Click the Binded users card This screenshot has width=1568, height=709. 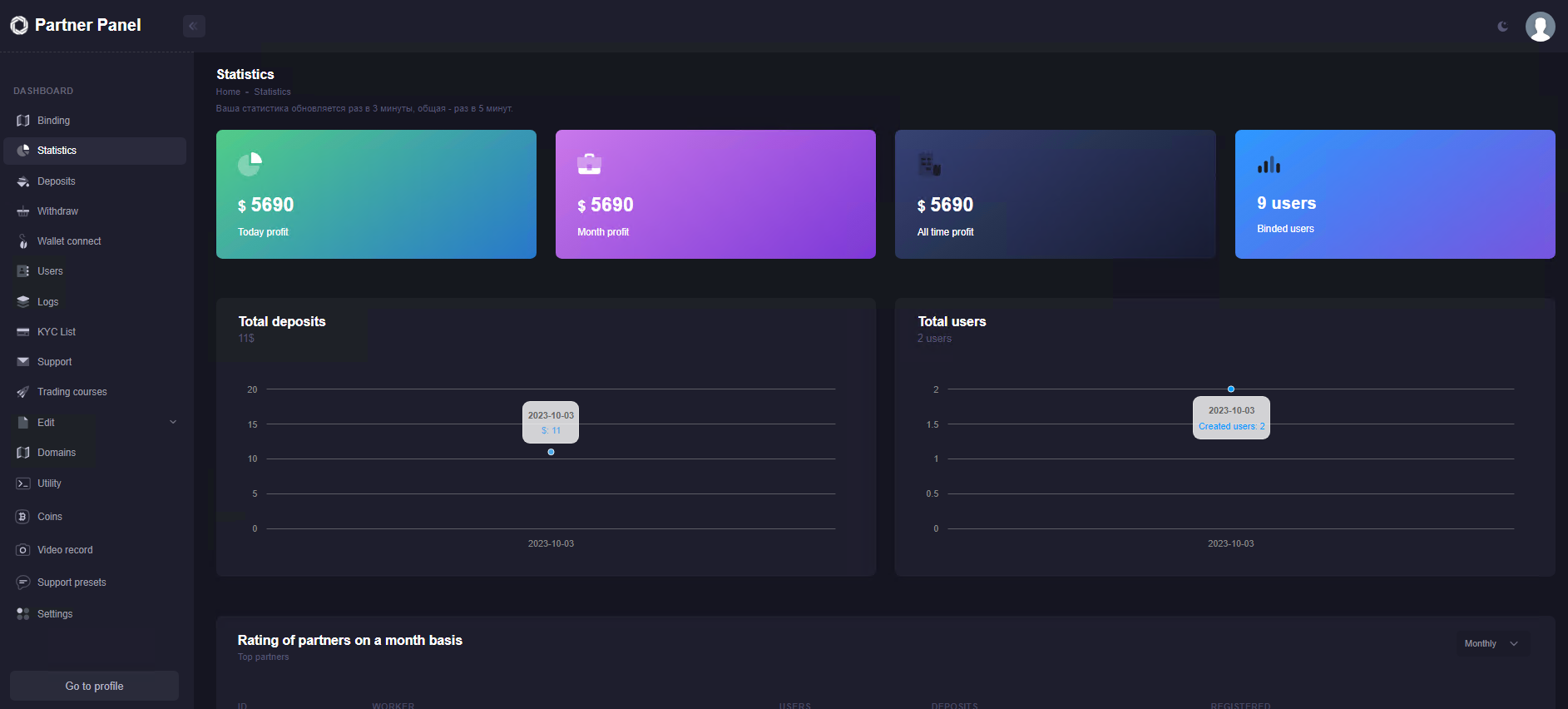1394,194
